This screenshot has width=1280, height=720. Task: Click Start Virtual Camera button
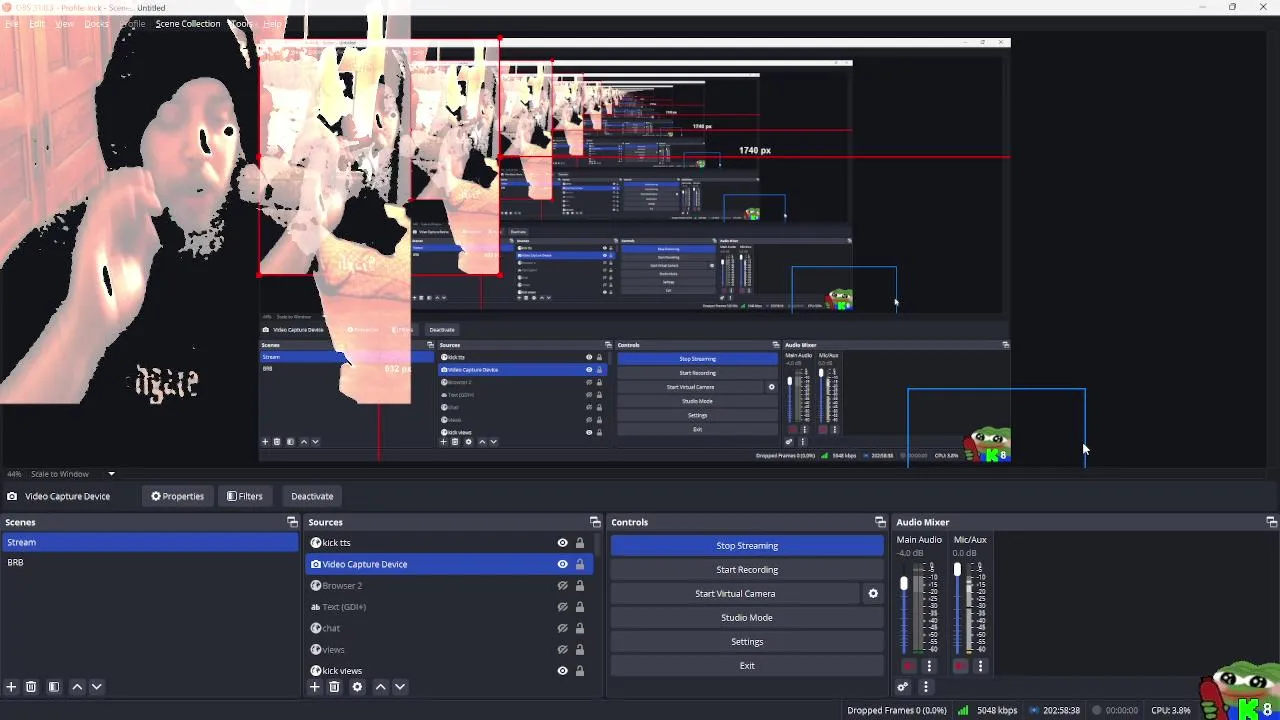[x=735, y=594]
